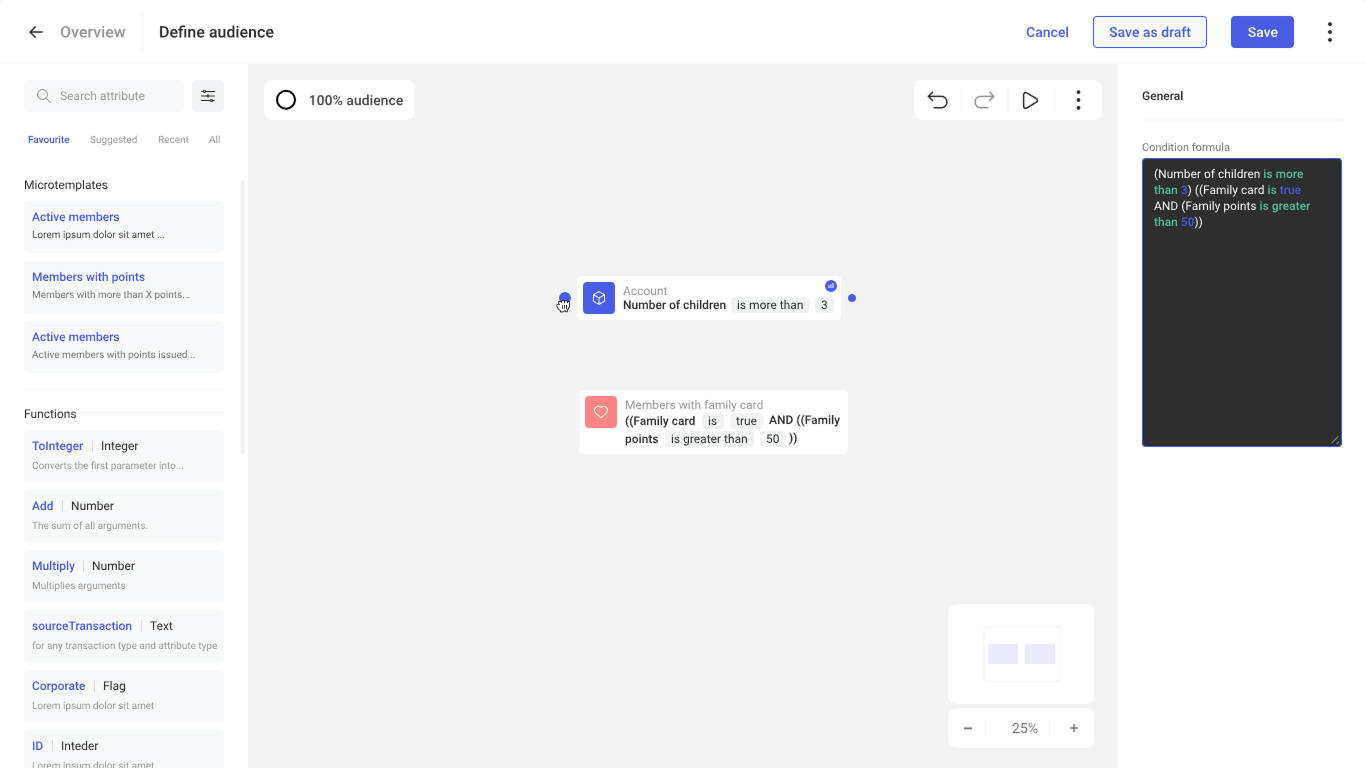Click the chart badge on the Account node corner
The height and width of the screenshot is (768, 1366).
pos(831,285)
